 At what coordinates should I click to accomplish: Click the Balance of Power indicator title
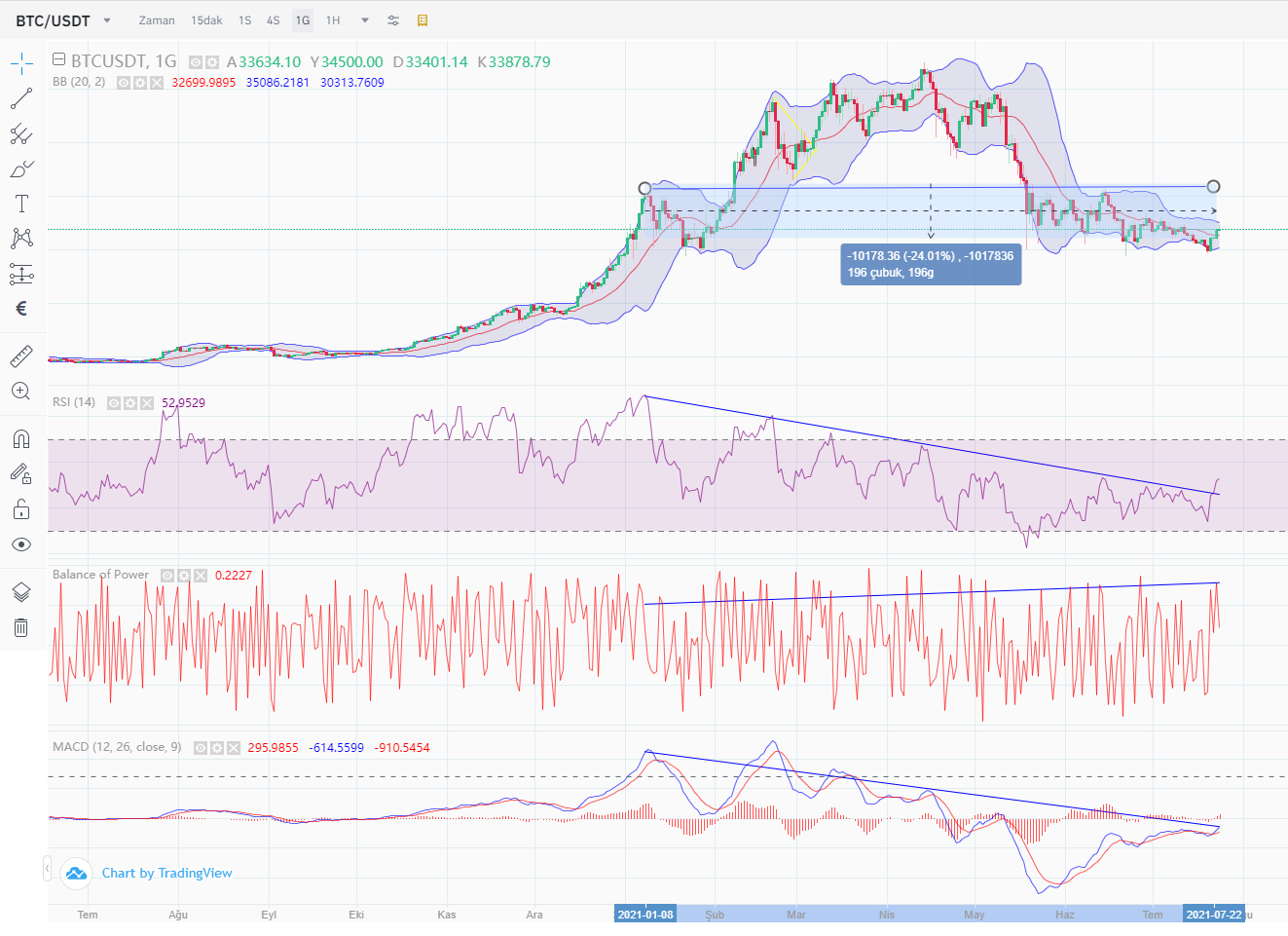100,575
